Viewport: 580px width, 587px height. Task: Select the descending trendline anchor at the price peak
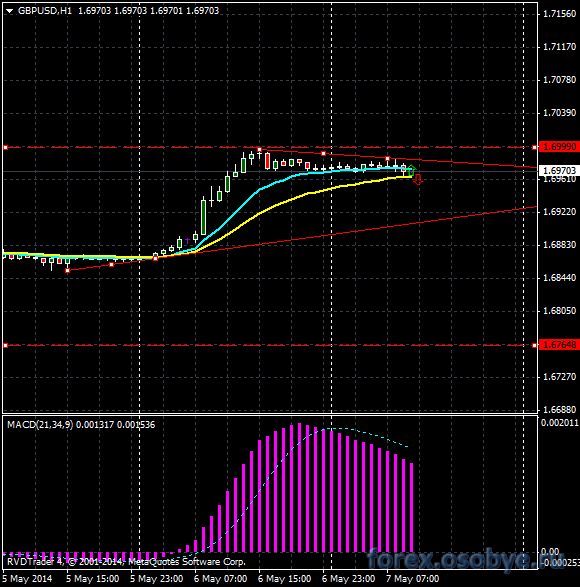(260, 149)
